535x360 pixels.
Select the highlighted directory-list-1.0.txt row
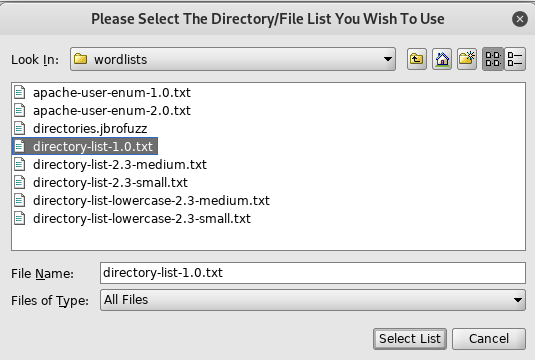(85, 146)
